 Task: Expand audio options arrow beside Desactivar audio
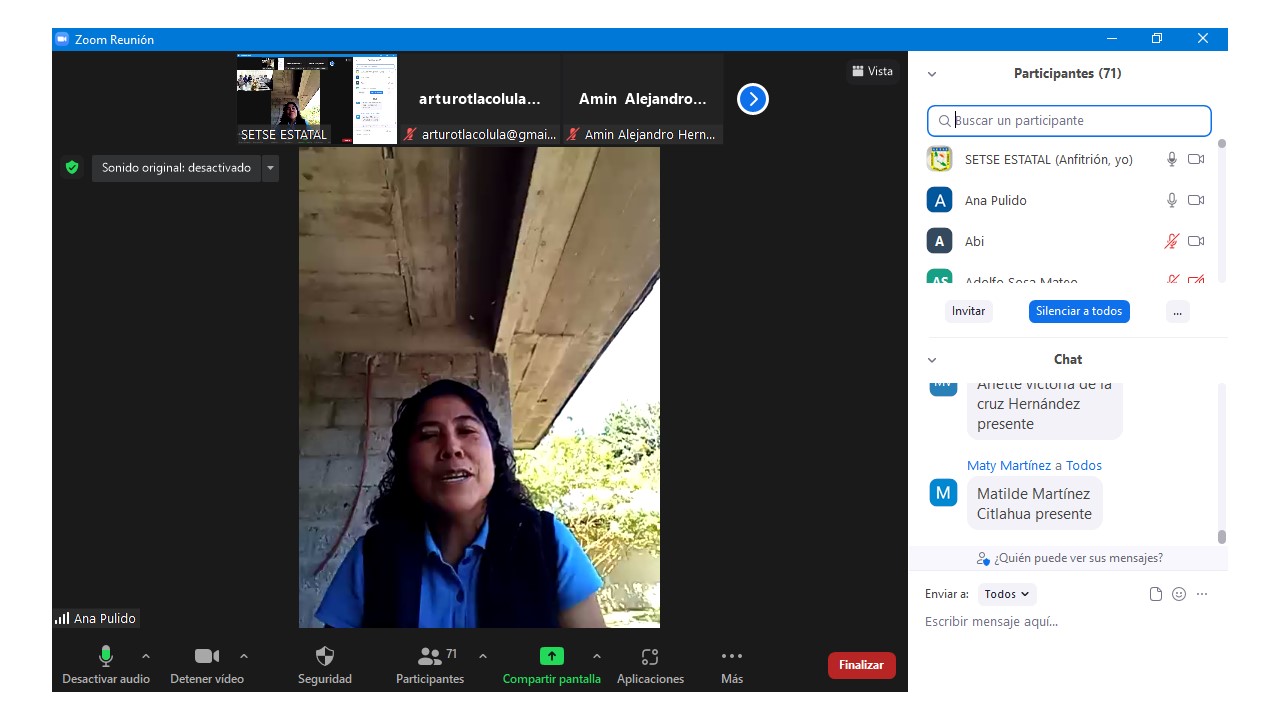tap(146, 656)
